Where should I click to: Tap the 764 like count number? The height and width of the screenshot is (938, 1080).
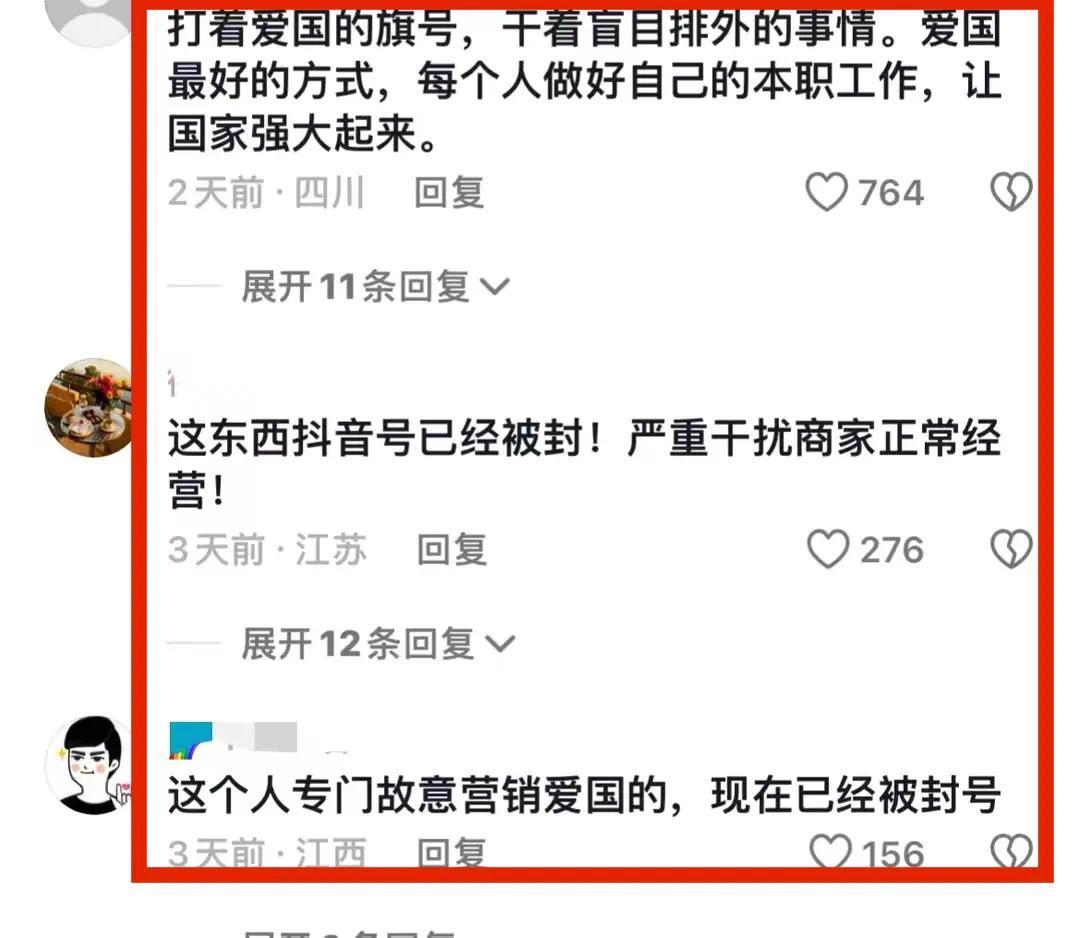[x=891, y=192]
